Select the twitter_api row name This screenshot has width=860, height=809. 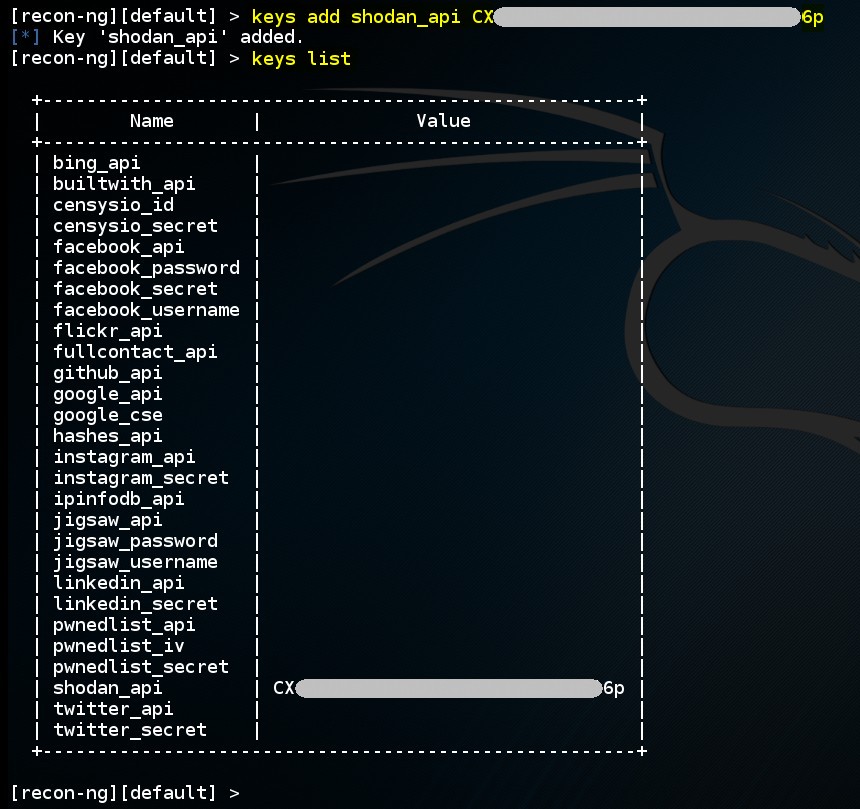pyautogui.click(x=113, y=709)
